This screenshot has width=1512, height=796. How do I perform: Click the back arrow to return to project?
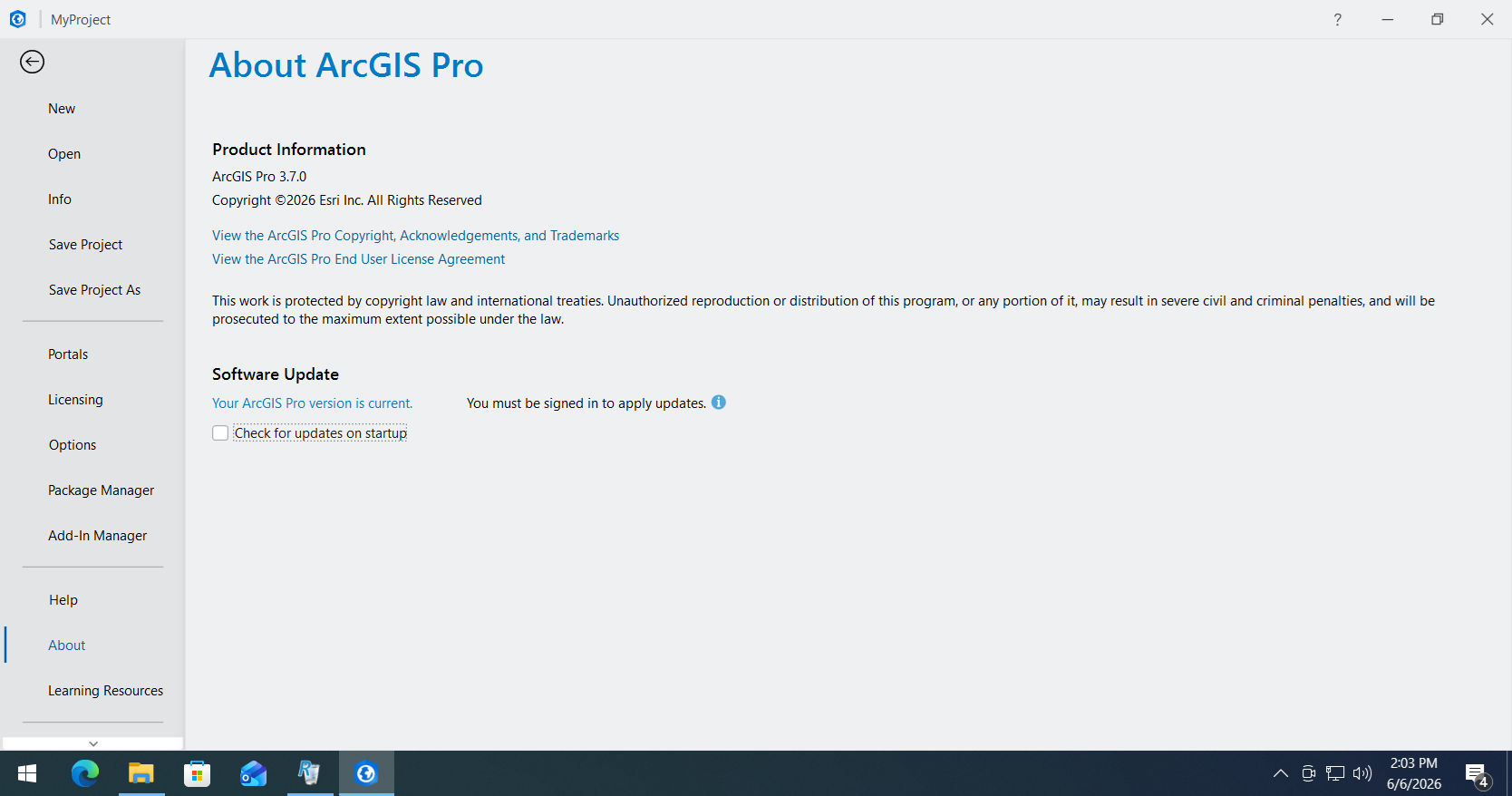coord(32,62)
